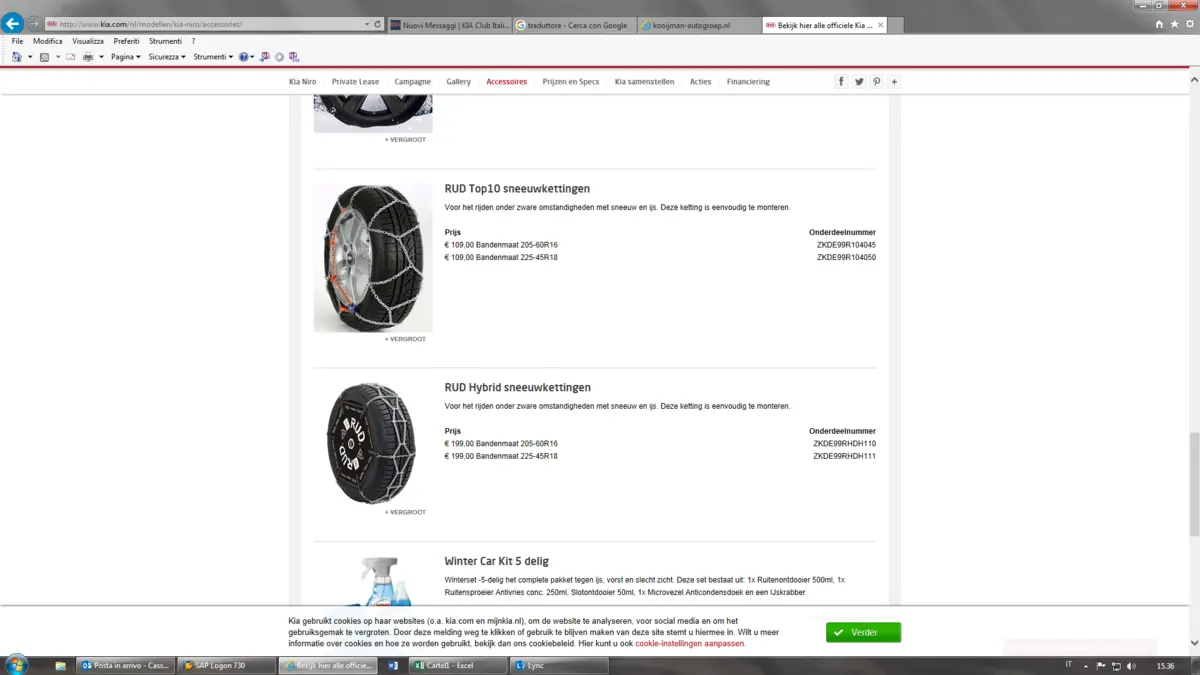Open the Lync taskbar item
Screen dimensions: 1200x675
click(559, 665)
